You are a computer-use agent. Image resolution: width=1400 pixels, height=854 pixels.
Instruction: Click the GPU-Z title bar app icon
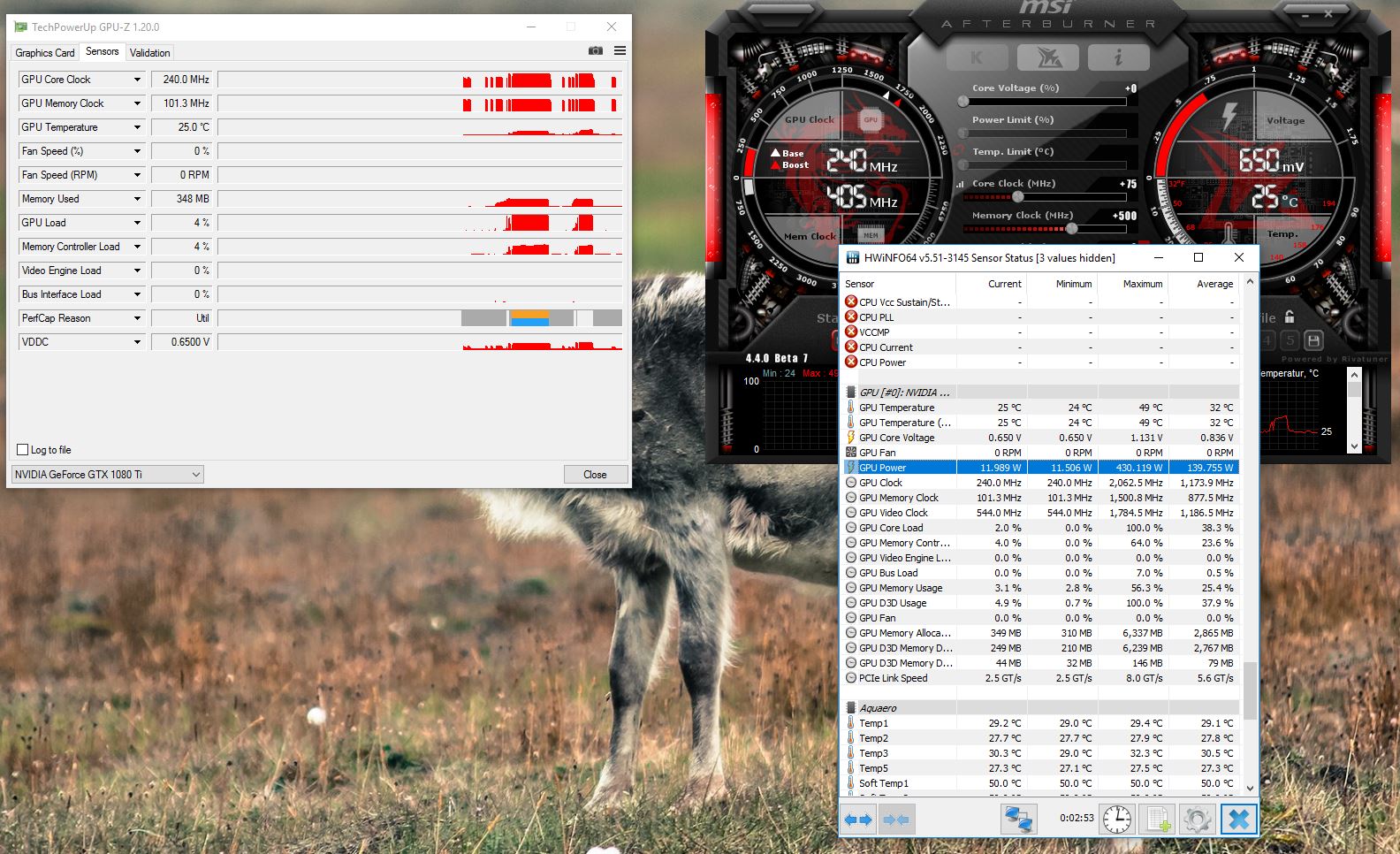(x=20, y=27)
